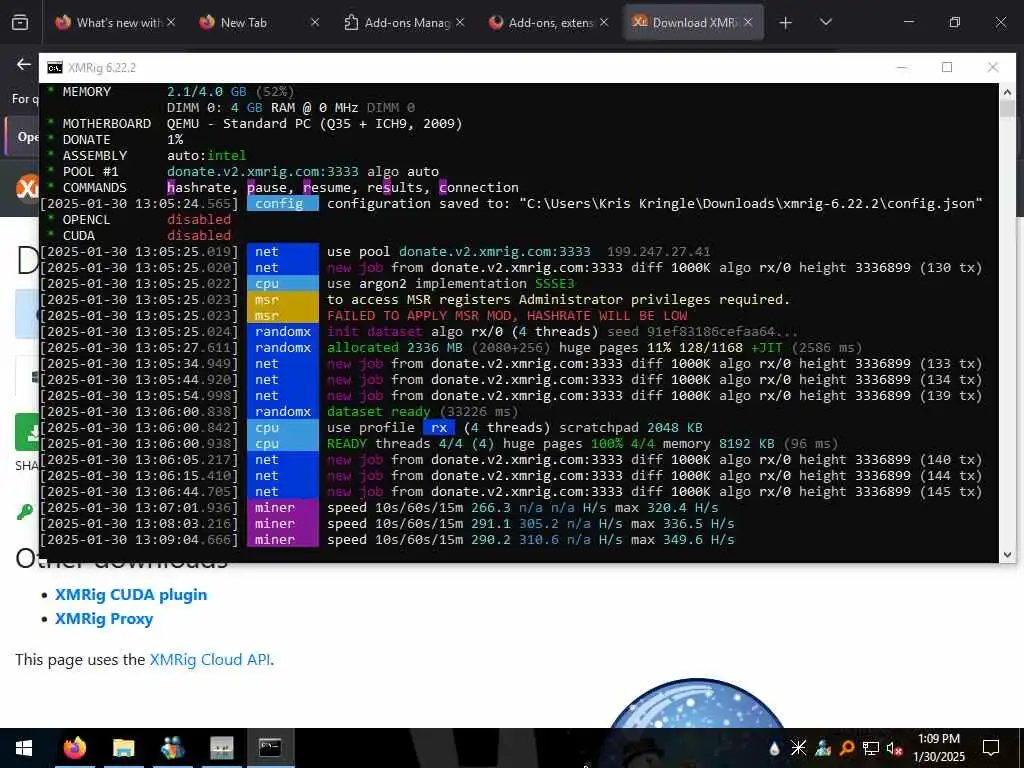
Task: Open Firefox from the taskbar
Action: click(74, 748)
